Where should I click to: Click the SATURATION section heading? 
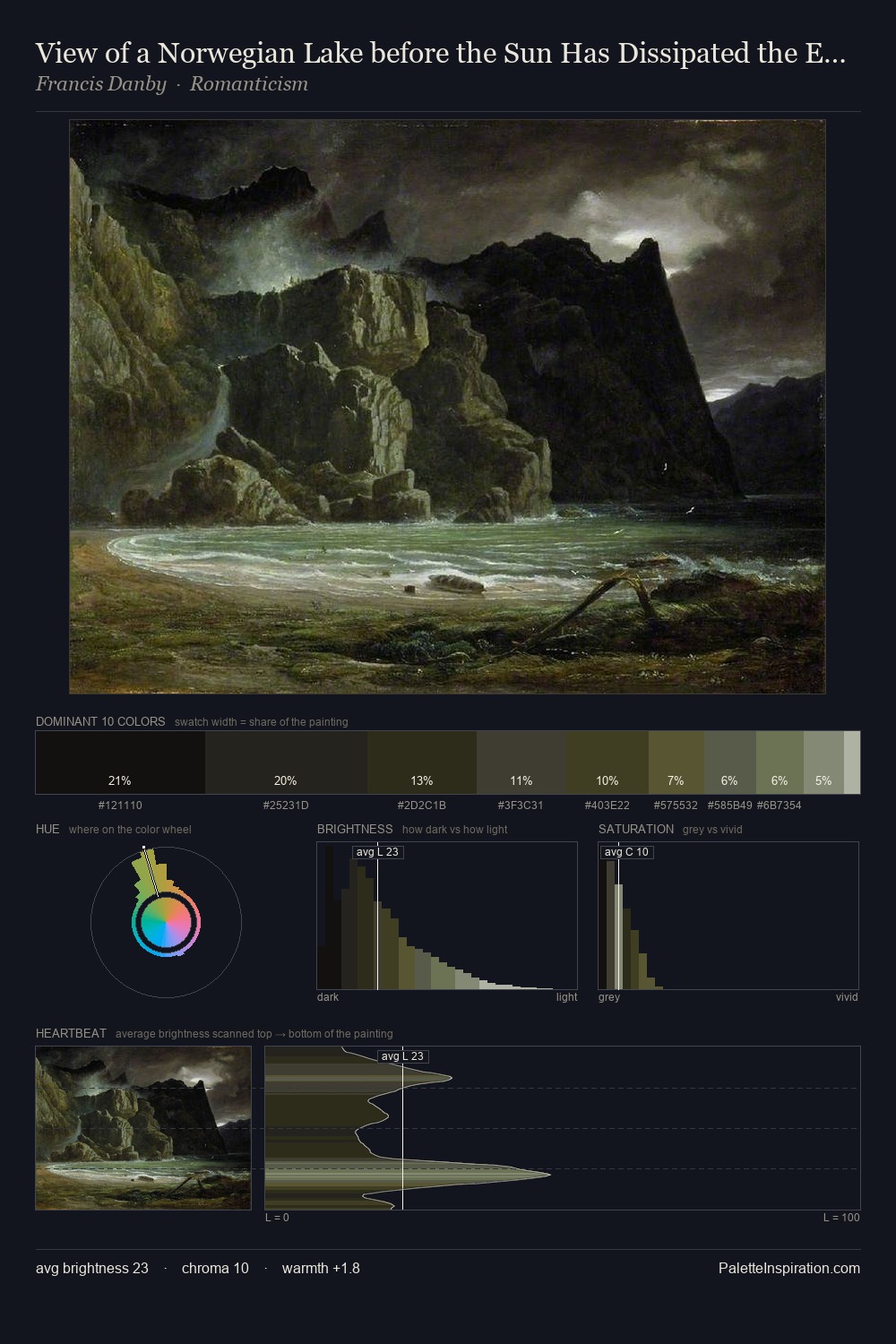pyautogui.click(x=636, y=829)
